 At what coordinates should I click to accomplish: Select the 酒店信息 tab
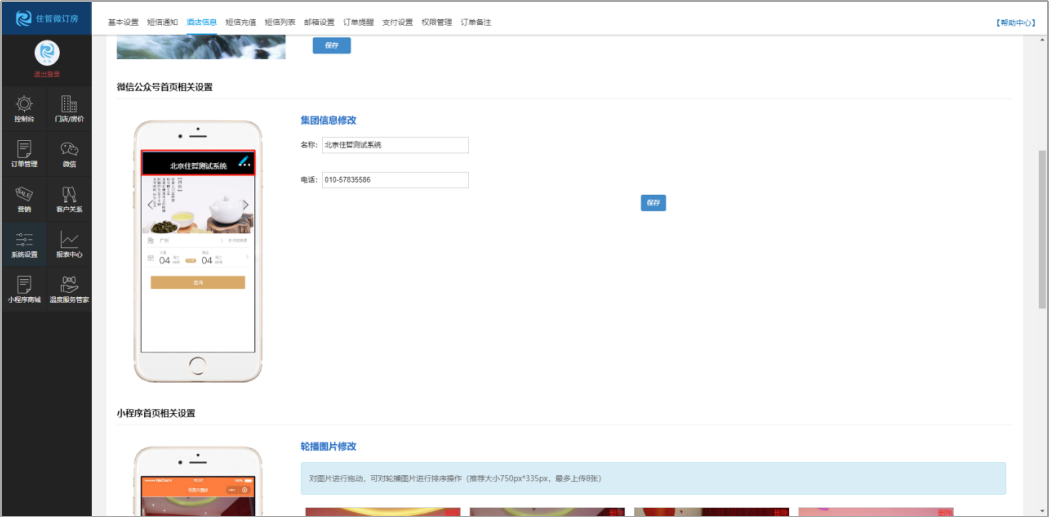click(201, 22)
